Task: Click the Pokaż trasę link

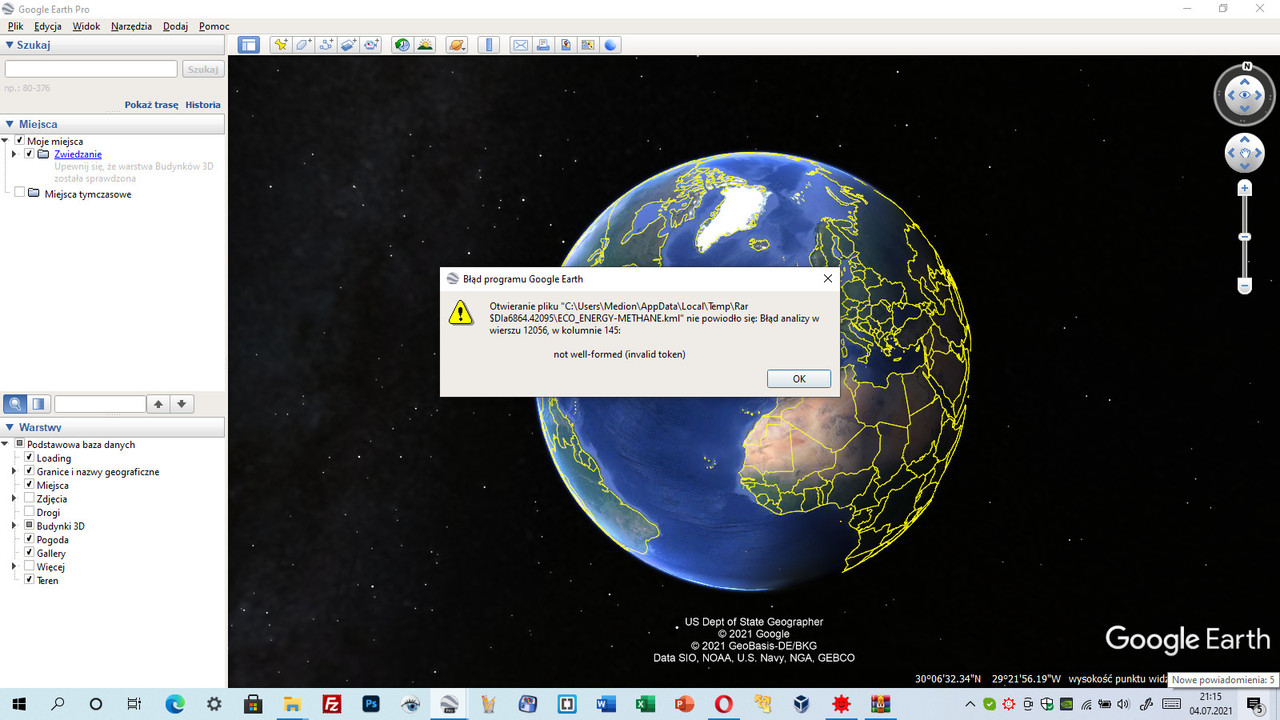Action: pyautogui.click(x=151, y=104)
